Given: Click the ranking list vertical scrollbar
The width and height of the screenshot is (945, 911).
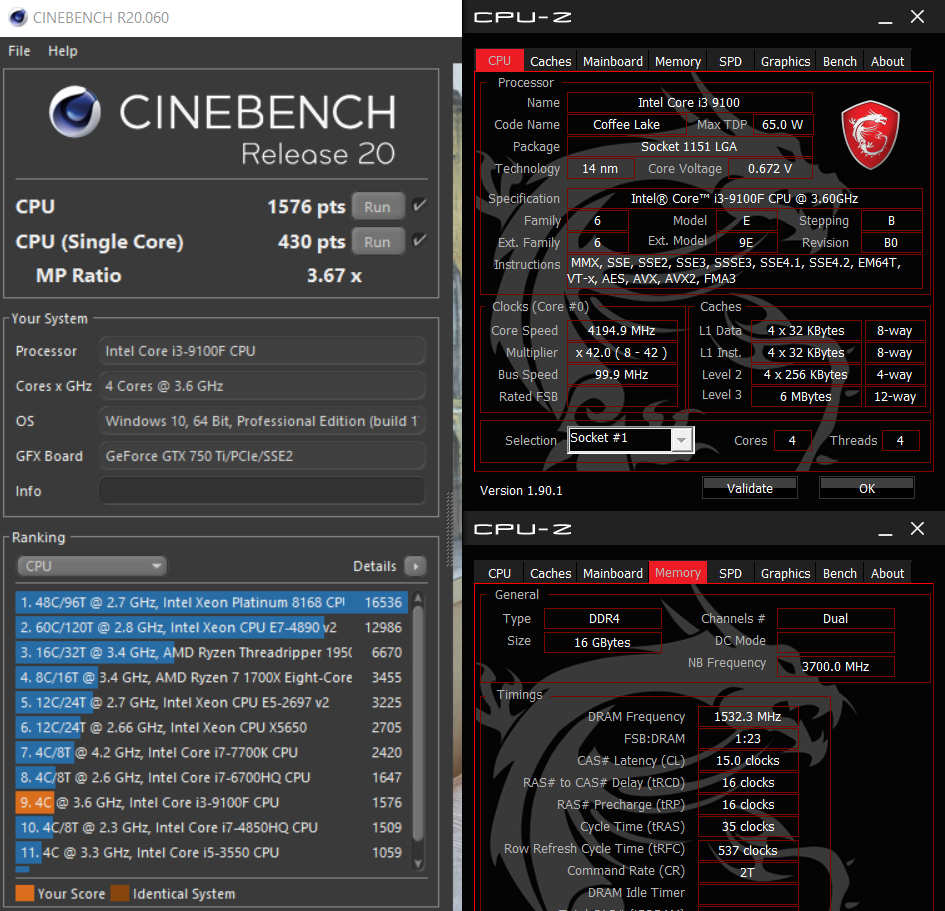Looking at the screenshot, I should [418, 723].
